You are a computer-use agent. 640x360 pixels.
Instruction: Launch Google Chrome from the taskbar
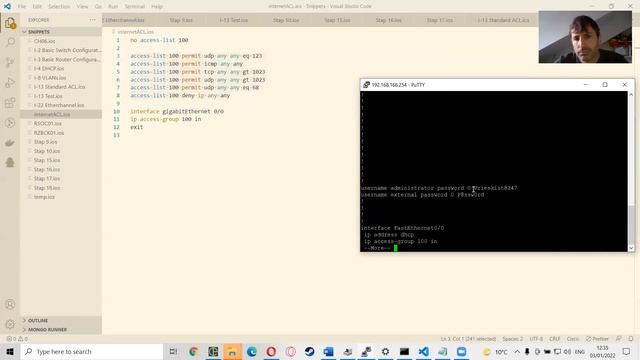193,351
